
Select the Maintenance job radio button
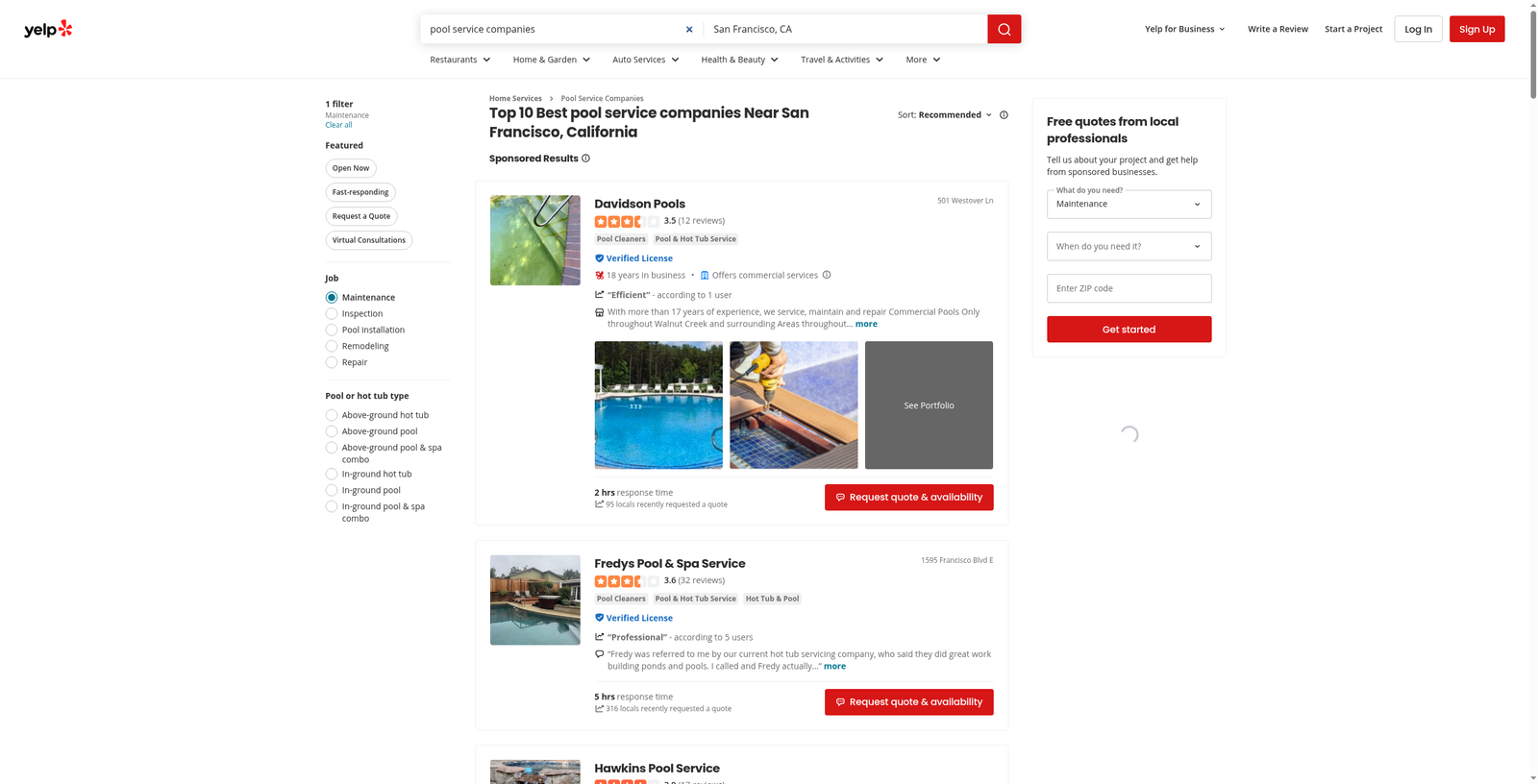[332, 298]
